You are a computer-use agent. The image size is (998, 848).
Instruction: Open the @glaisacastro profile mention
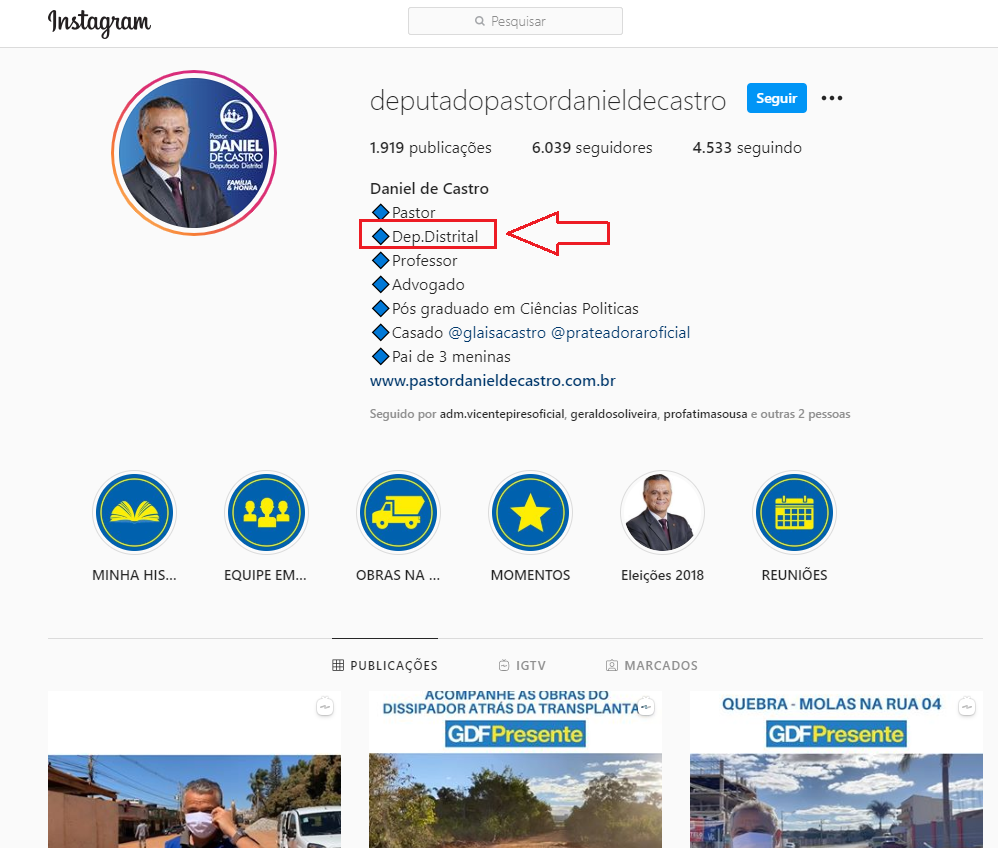click(x=497, y=332)
